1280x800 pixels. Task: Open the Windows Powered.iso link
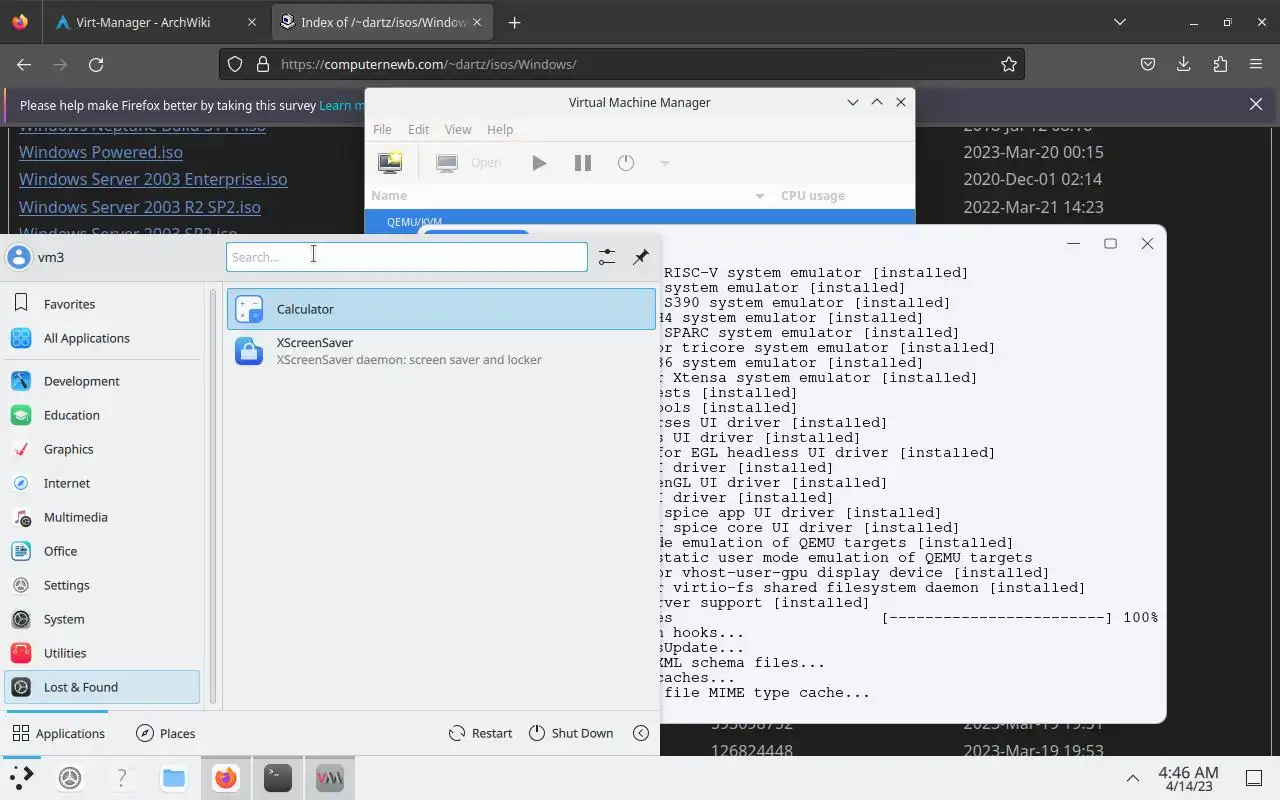pyautogui.click(x=101, y=152)
